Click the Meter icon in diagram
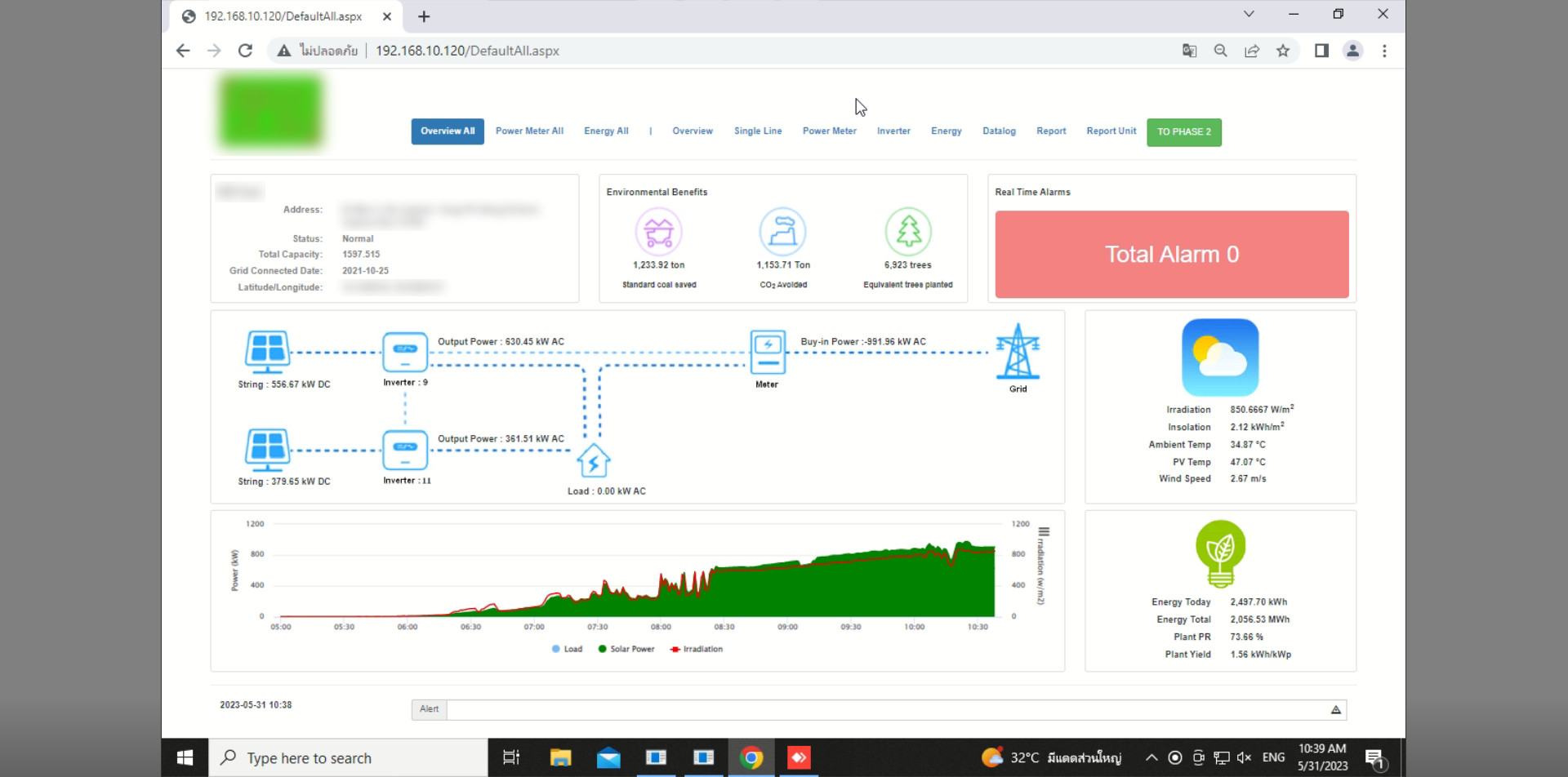The height and width of the screenshot is (777, 1568). click(768, 352)
